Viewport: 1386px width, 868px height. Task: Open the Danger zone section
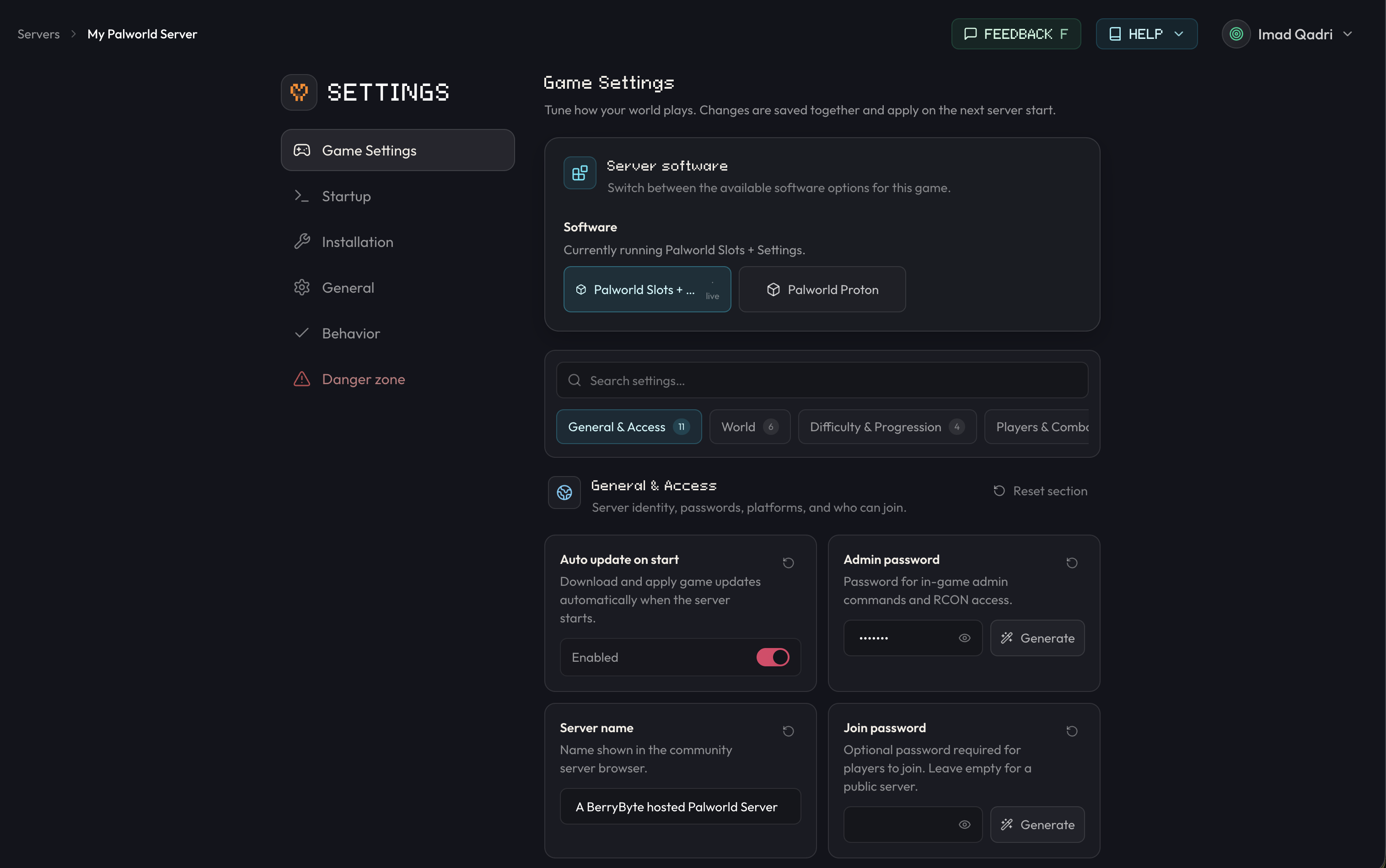pos(398,379)
